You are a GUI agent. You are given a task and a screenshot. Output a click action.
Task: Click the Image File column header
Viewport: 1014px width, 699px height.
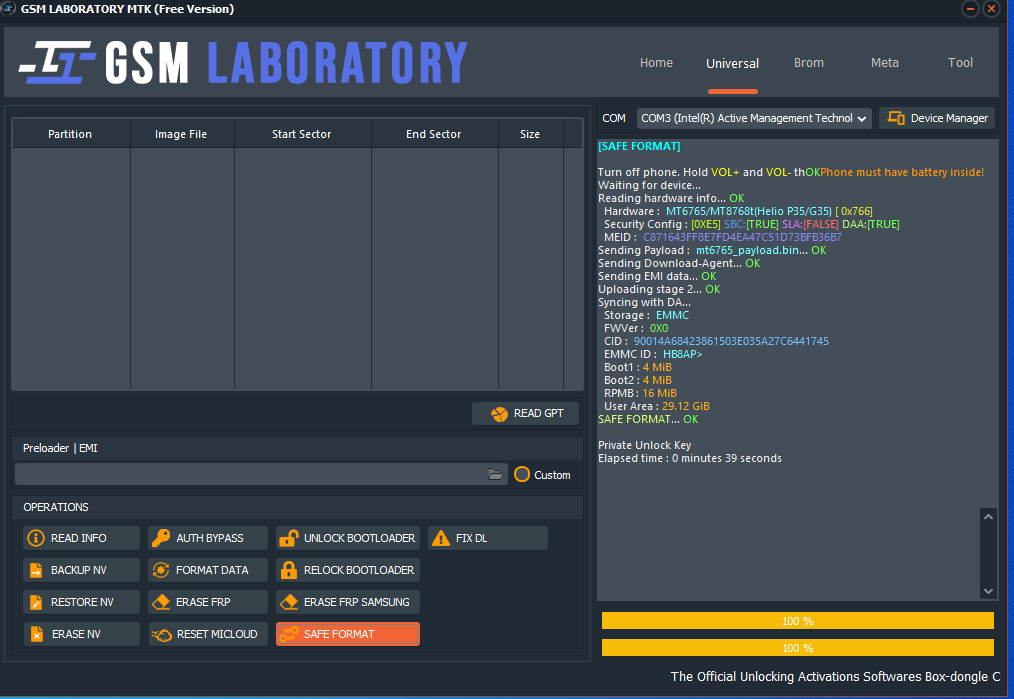point(181,134)
